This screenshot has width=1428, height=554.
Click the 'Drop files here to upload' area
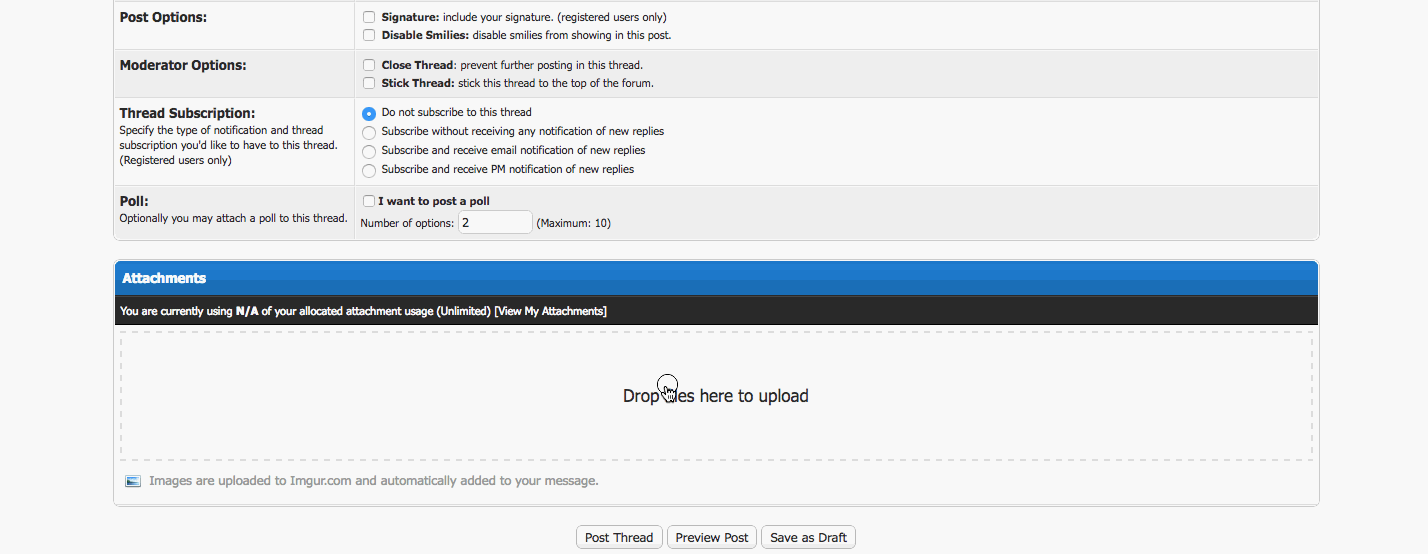tap(716, 396)
